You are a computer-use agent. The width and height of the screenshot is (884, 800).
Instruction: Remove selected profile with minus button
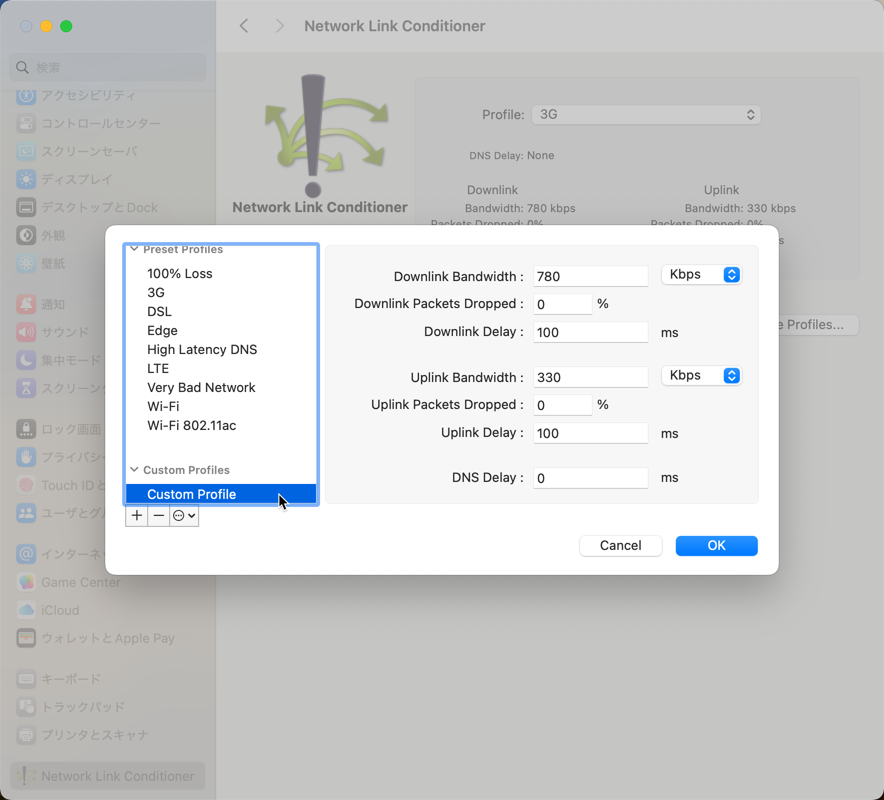click(x=159, y=515)
